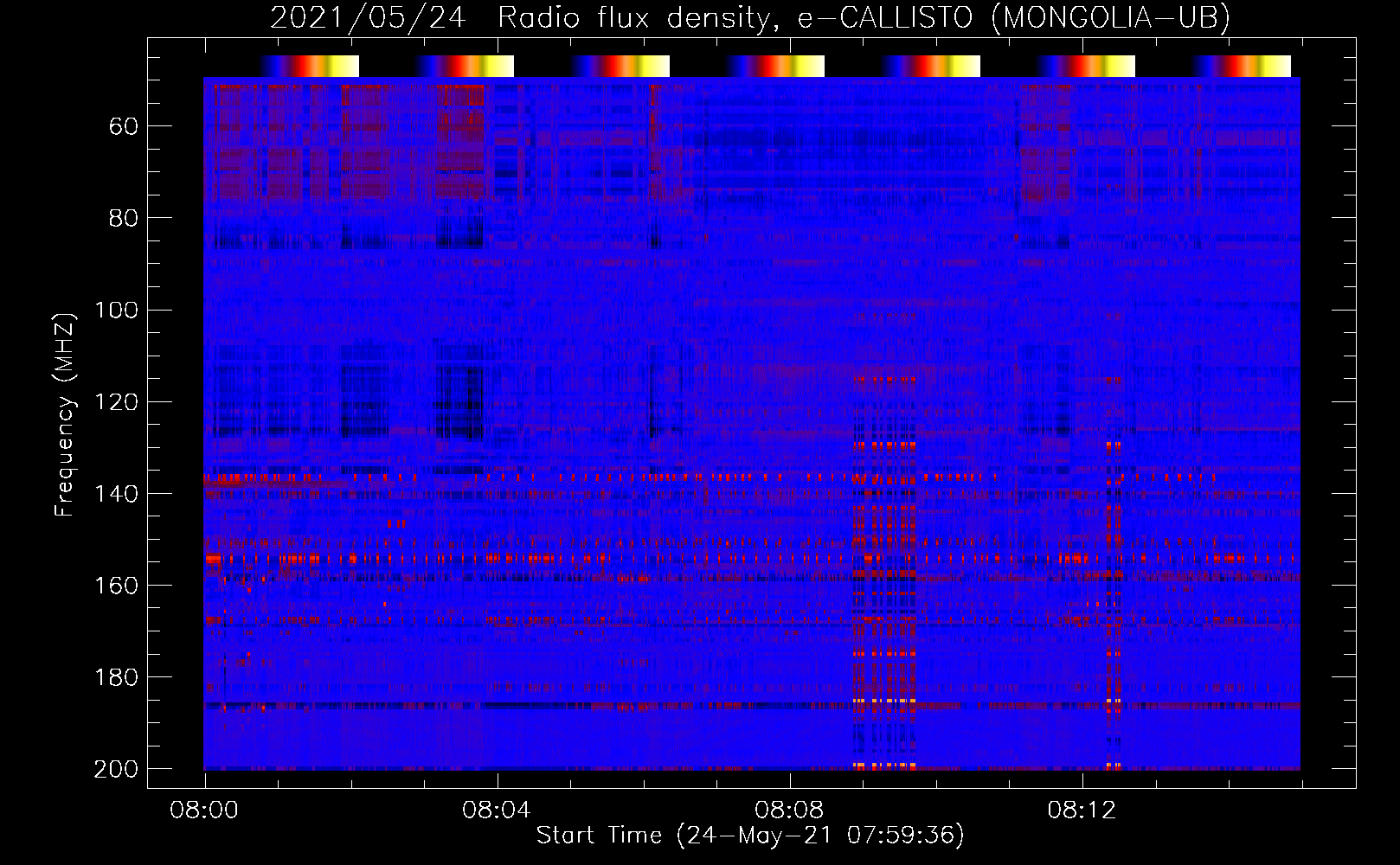The image size is (1400, 865).
Task: Click the 08:08 time tick label
Action: click(789, 811)
